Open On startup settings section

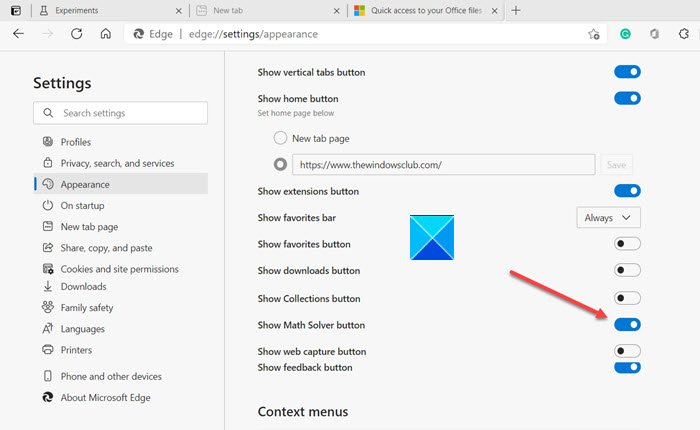(x=121, y=205)
